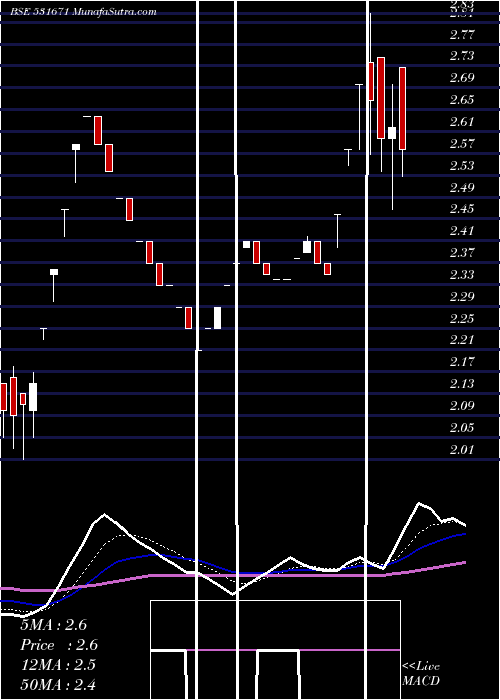Click the <<Live MACD label
500x700 pixels.
(x=421, y=674)
